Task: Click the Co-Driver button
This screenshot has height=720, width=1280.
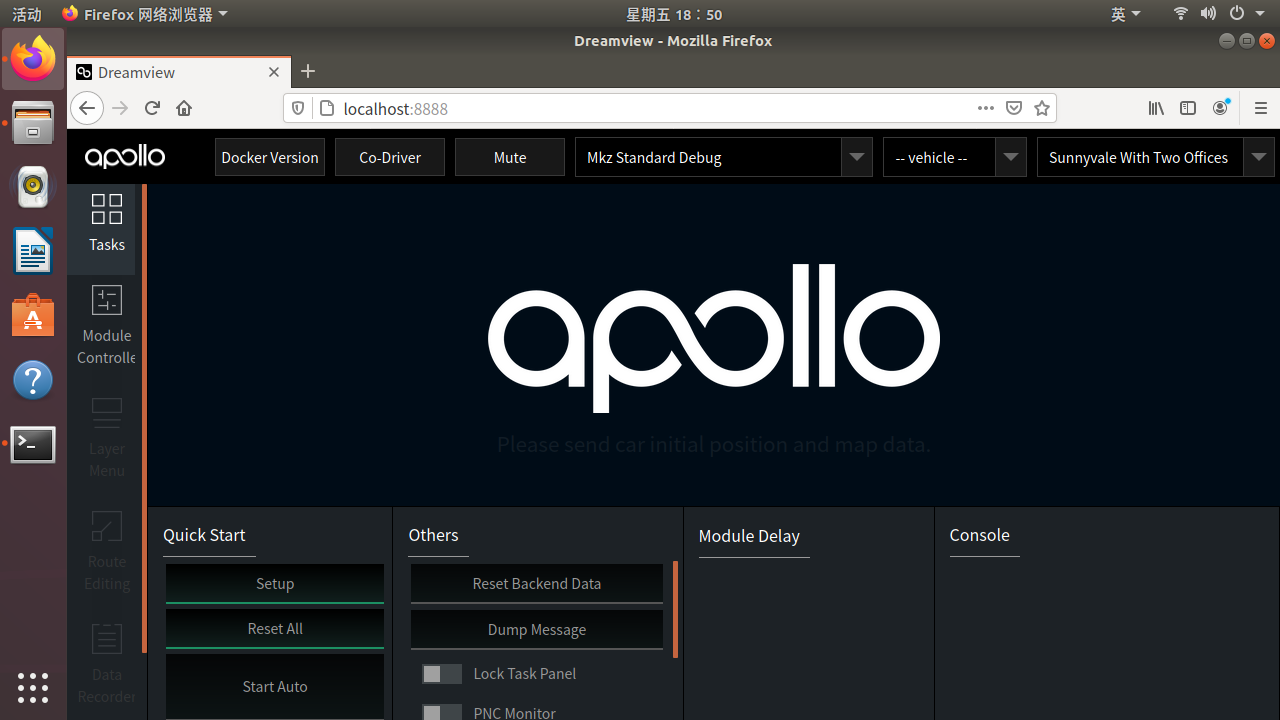Action: coord(390,157)
